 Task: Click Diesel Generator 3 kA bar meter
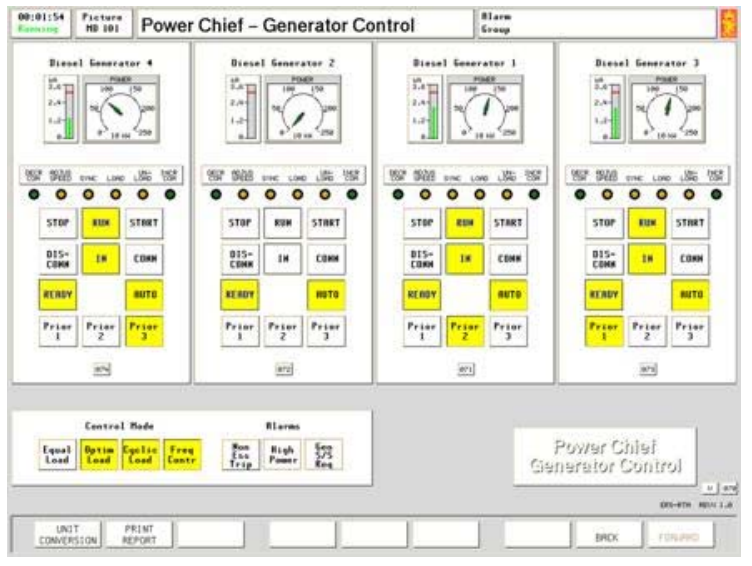pyautogui.click(x=613, y=111)
